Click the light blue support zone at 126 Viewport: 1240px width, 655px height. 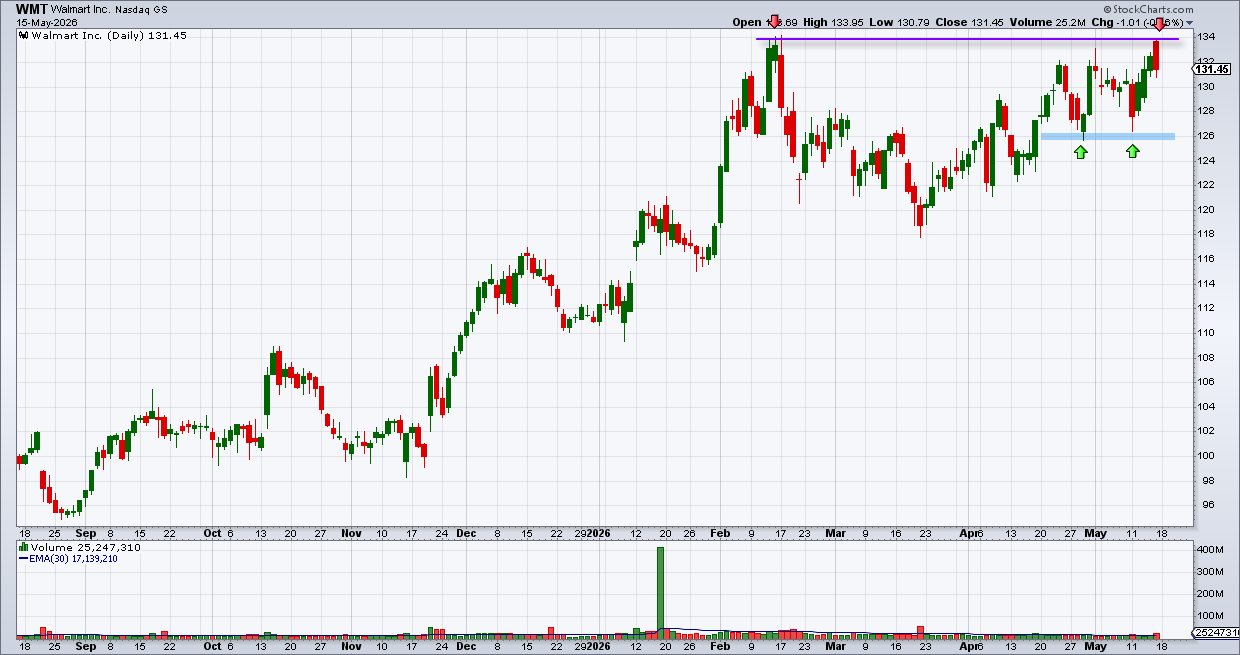click(1107, 136)
